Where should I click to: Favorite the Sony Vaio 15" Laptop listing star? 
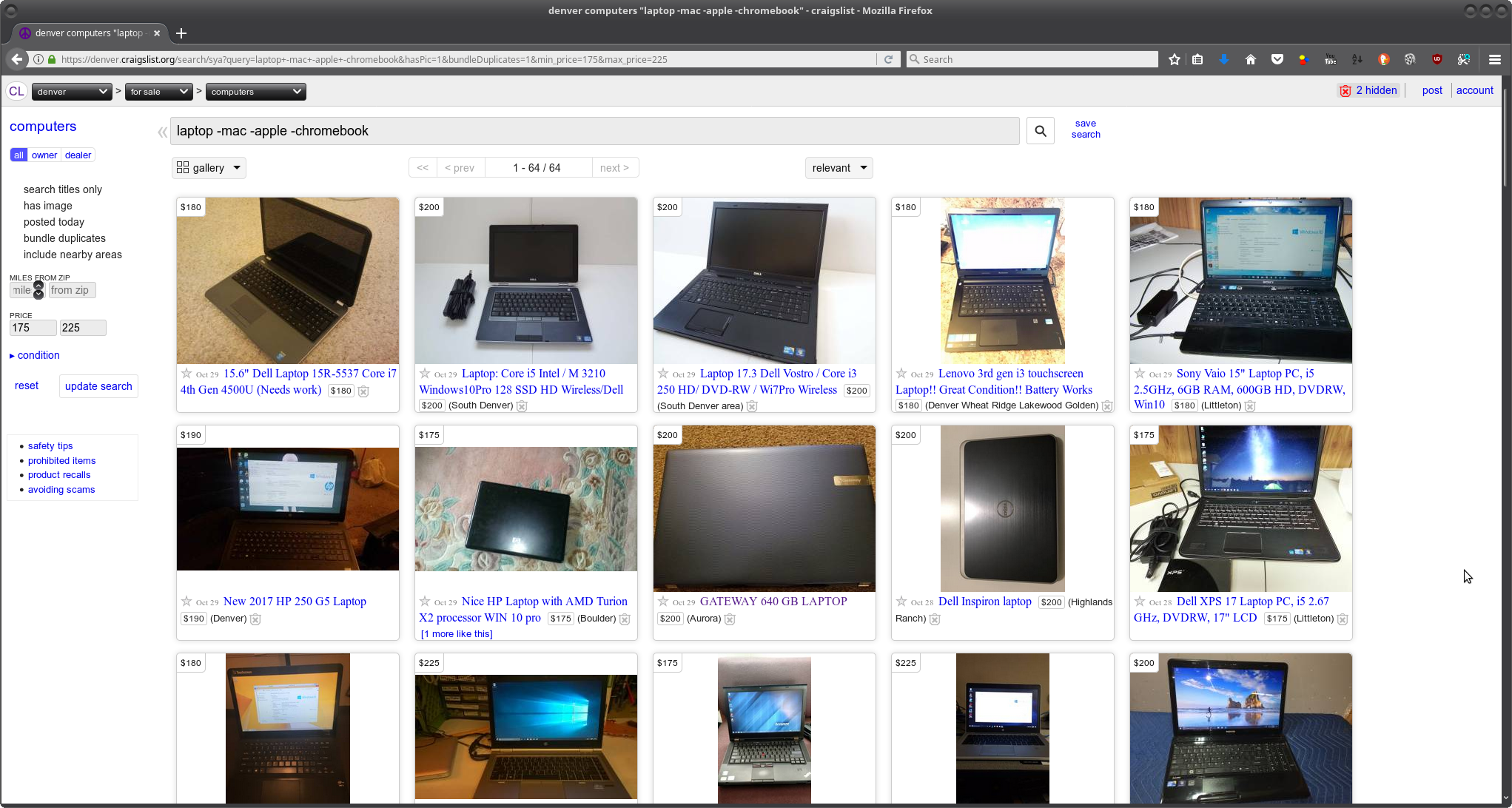click(x=1140, y=373)
